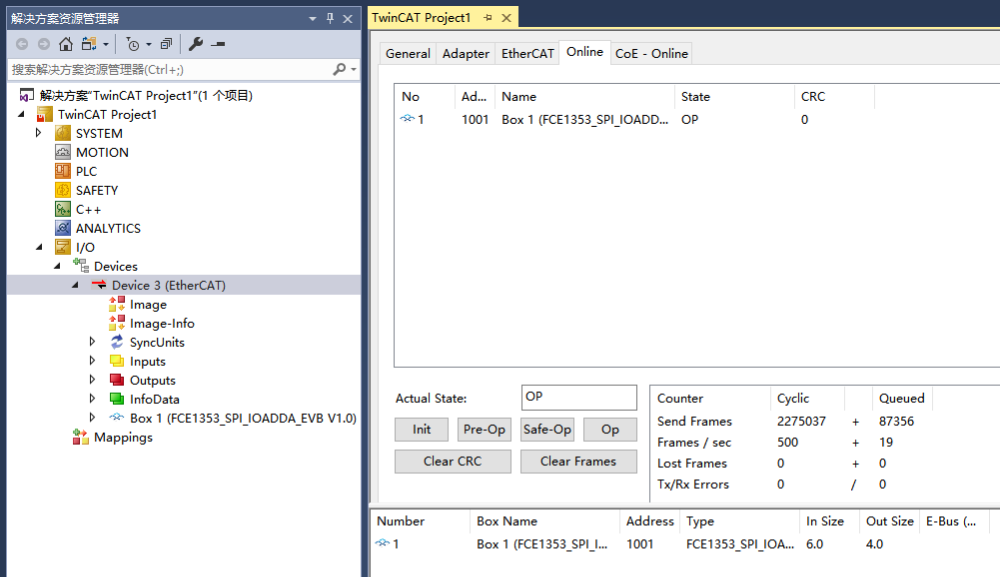Image resolution: width=1000 pixels, height=577 pixels.
Task: Click the yellow Inputs icon
Action: tap(117, 361)
